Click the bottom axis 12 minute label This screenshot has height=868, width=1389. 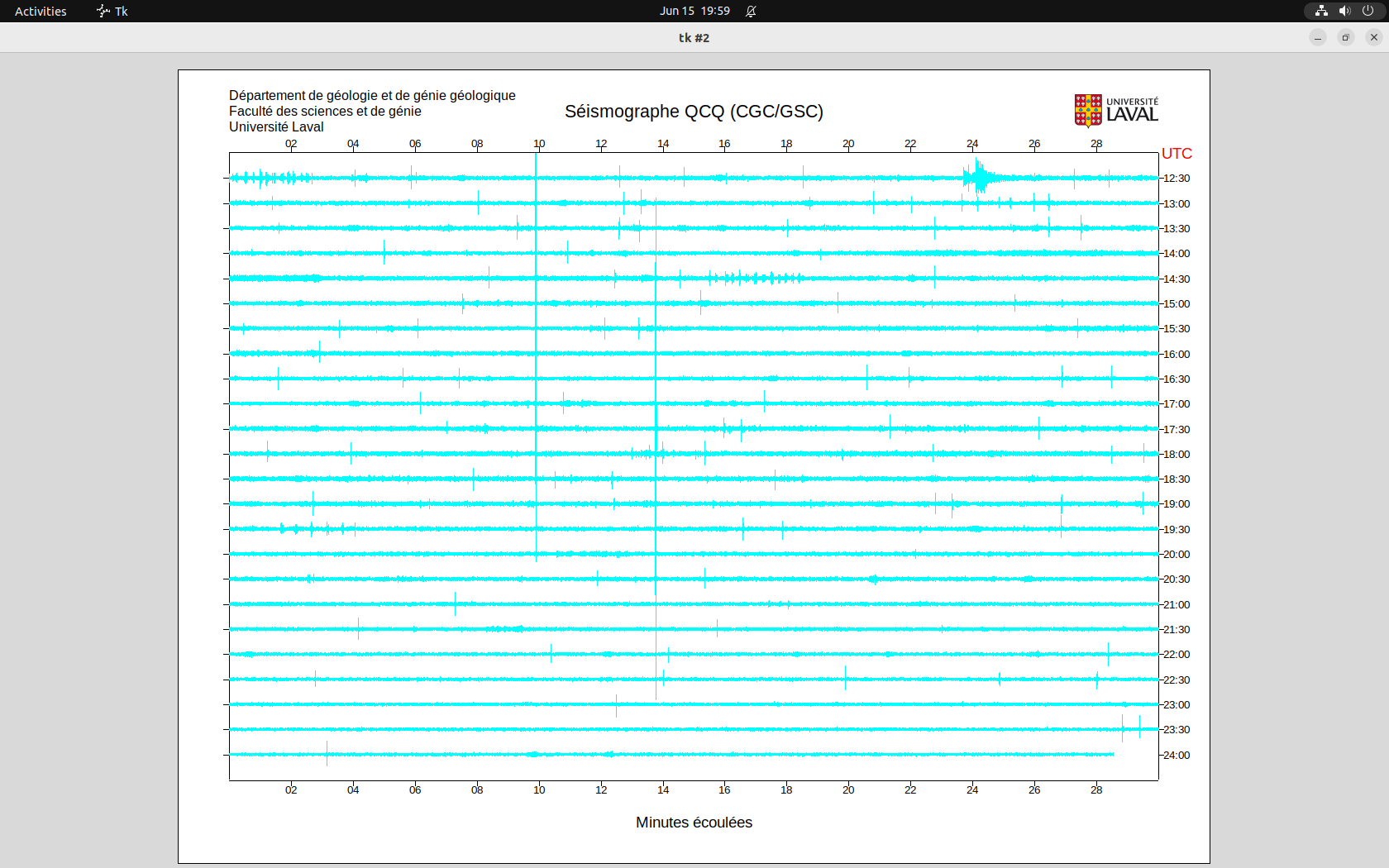(601, 790)
